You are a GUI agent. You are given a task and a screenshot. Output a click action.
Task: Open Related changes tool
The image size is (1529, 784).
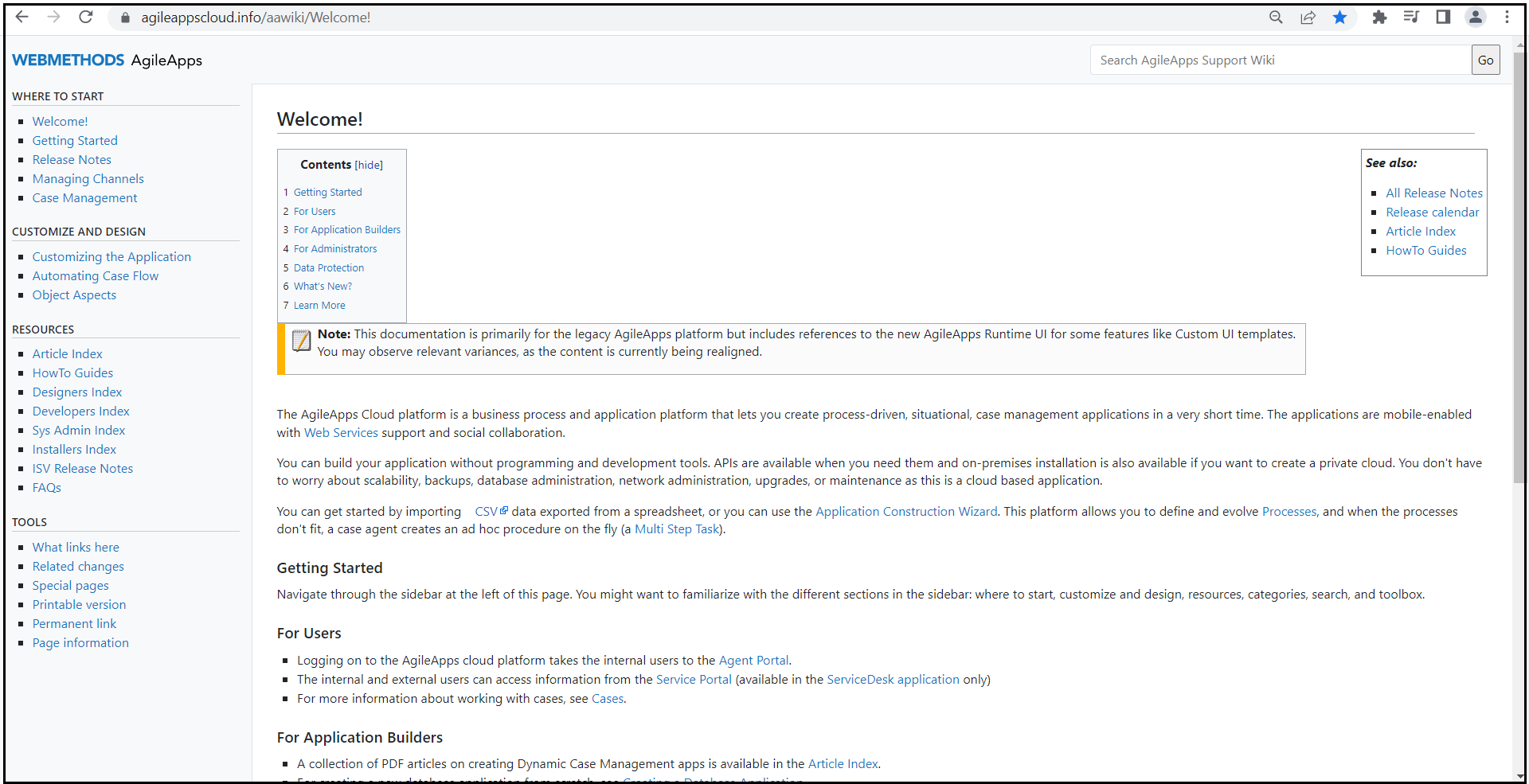[x=78, y=567]
